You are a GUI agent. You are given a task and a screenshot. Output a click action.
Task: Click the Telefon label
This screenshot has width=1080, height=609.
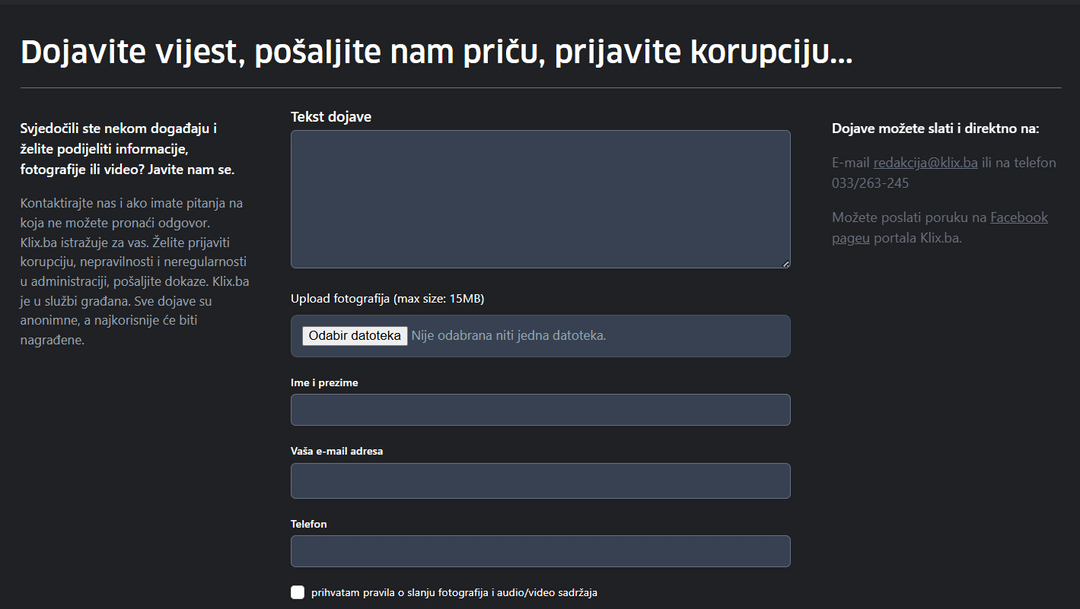[x=309, y=524]
